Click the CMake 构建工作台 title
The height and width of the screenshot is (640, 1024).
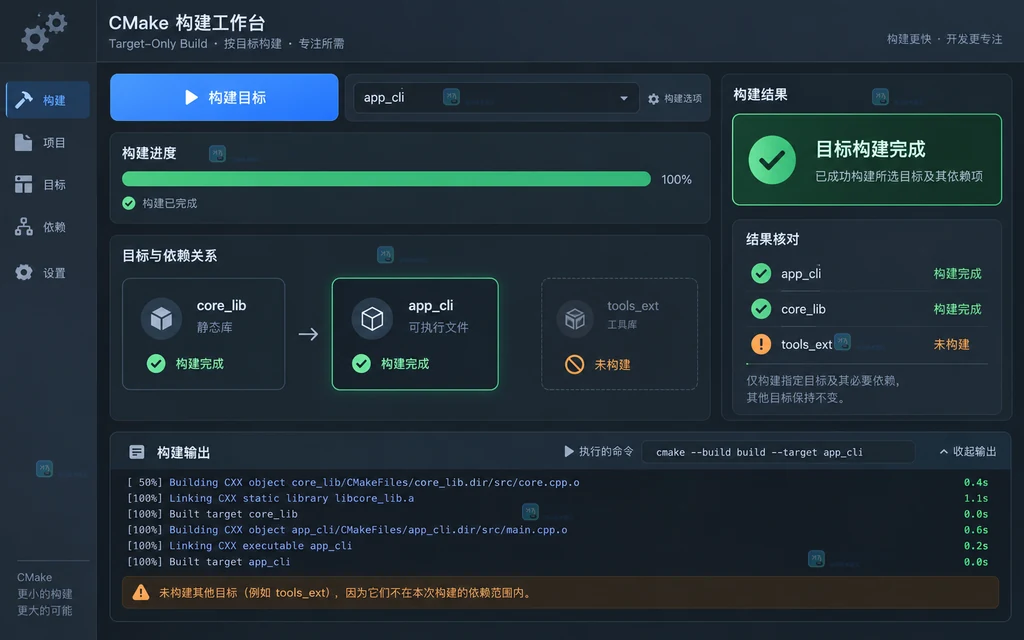point(187,23)
